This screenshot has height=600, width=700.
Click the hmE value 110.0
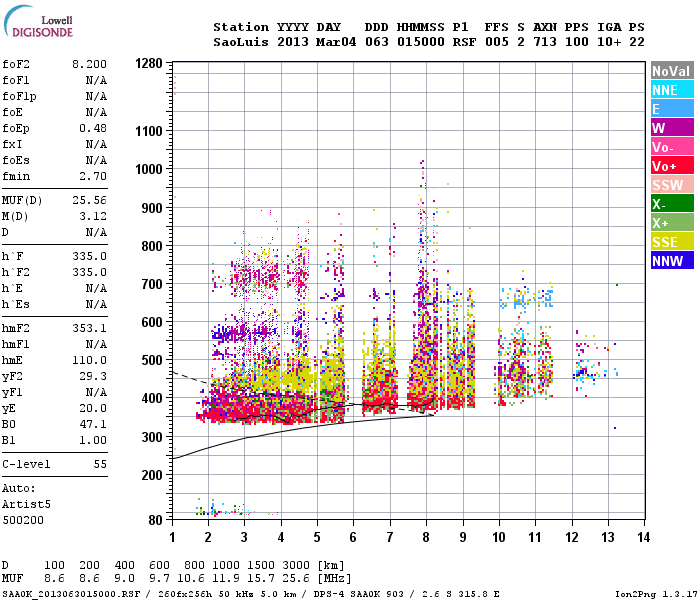coord(89,361)
